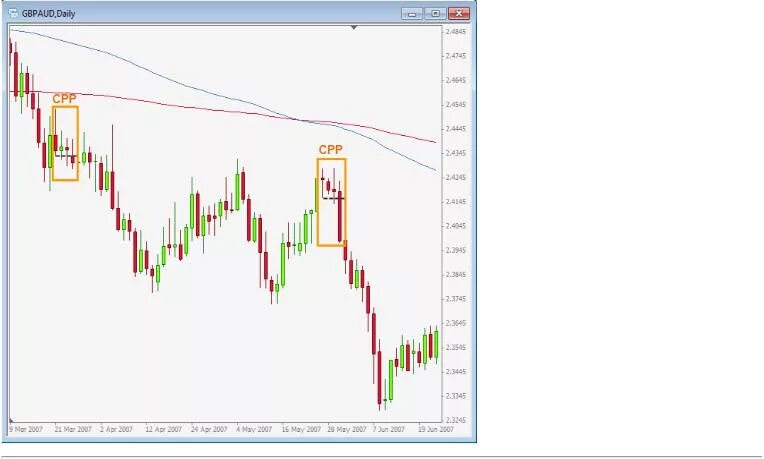Click the GBPAUD chart window icon
Viewport: 764px width, 459px height.
tap(14, 14)
